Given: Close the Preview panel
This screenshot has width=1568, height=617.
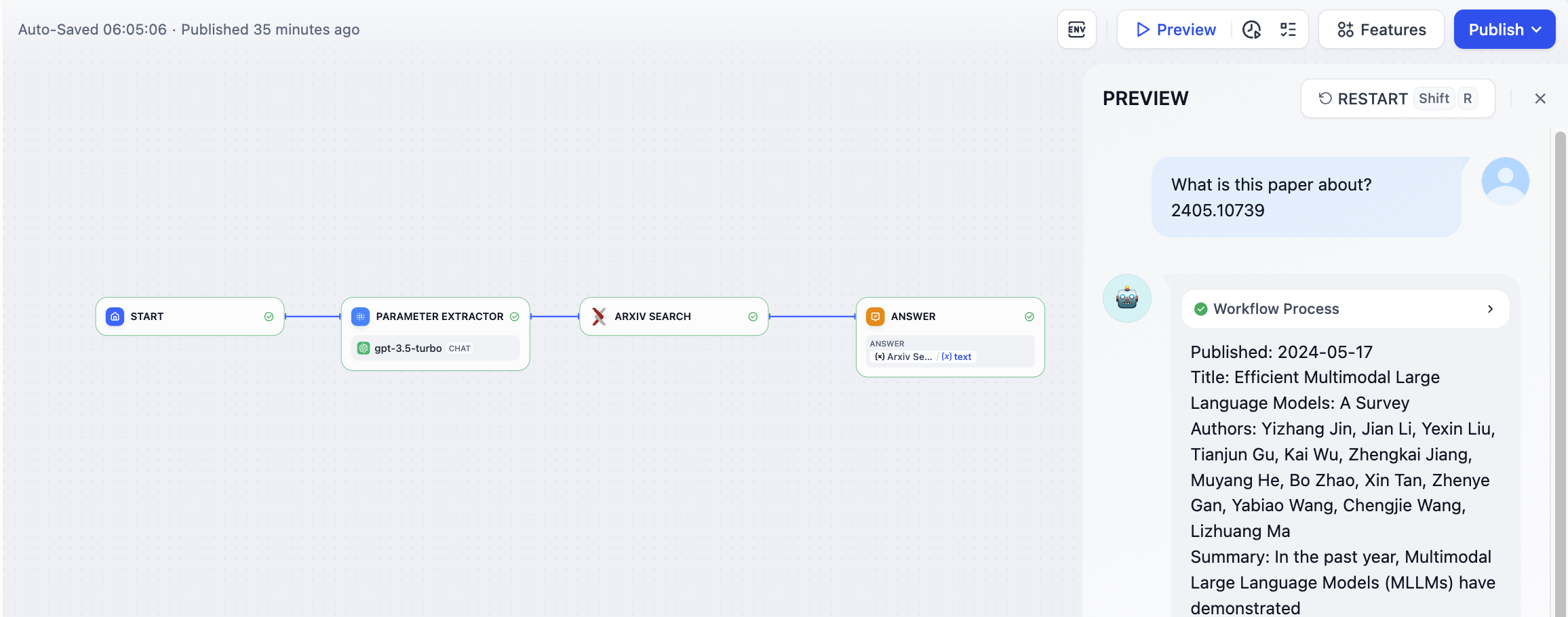Looking at the screenshot, I should [1540, 99].
